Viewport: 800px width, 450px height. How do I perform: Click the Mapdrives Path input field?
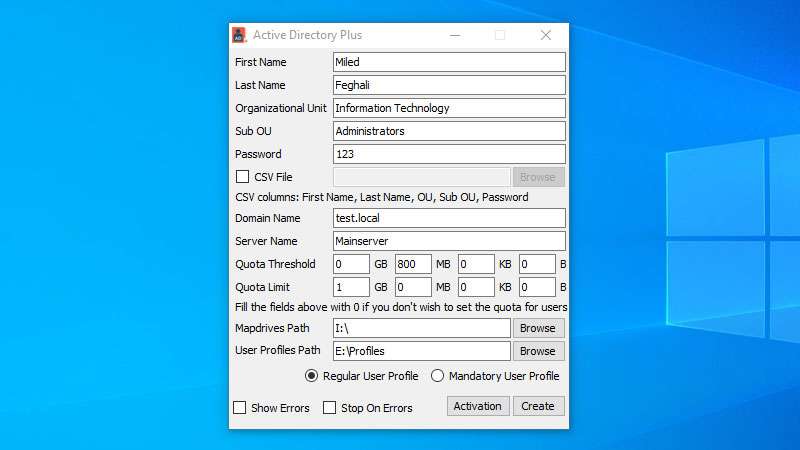click(x=421, y=328)
